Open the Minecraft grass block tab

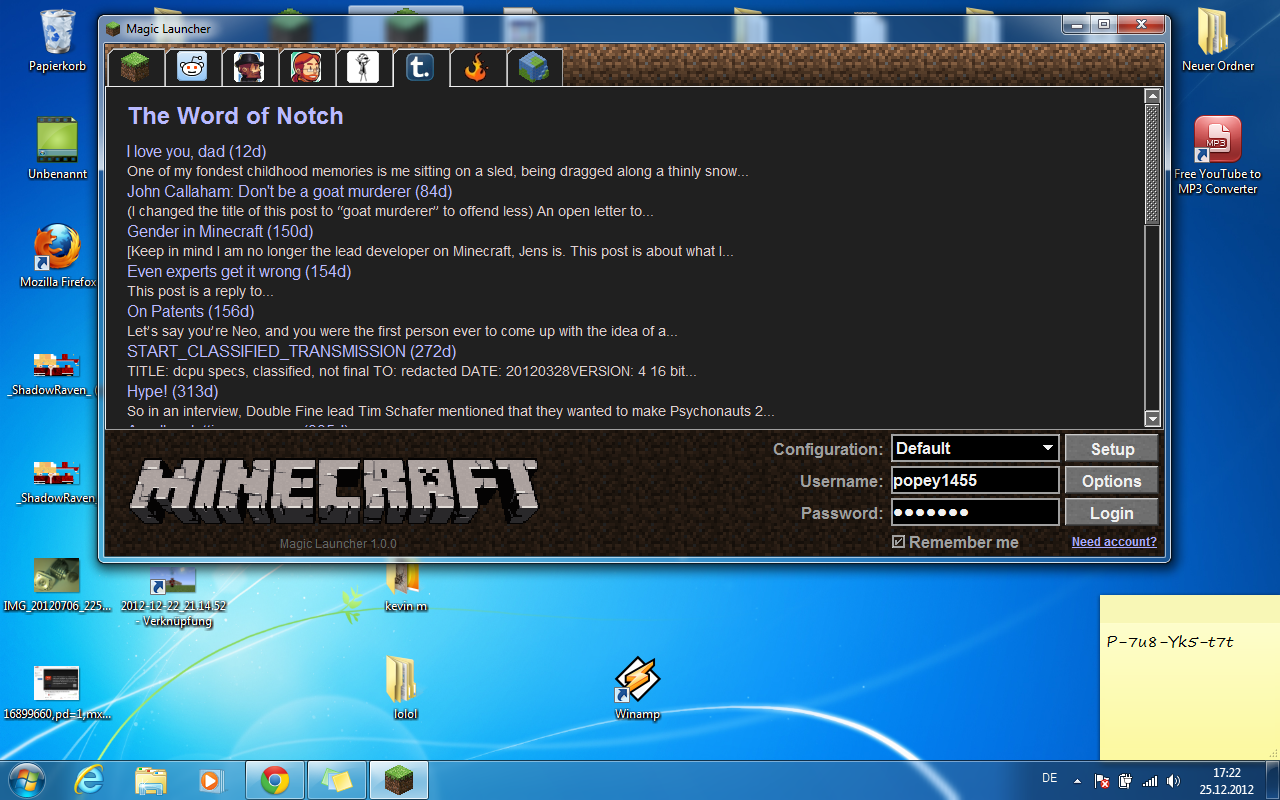135,67
